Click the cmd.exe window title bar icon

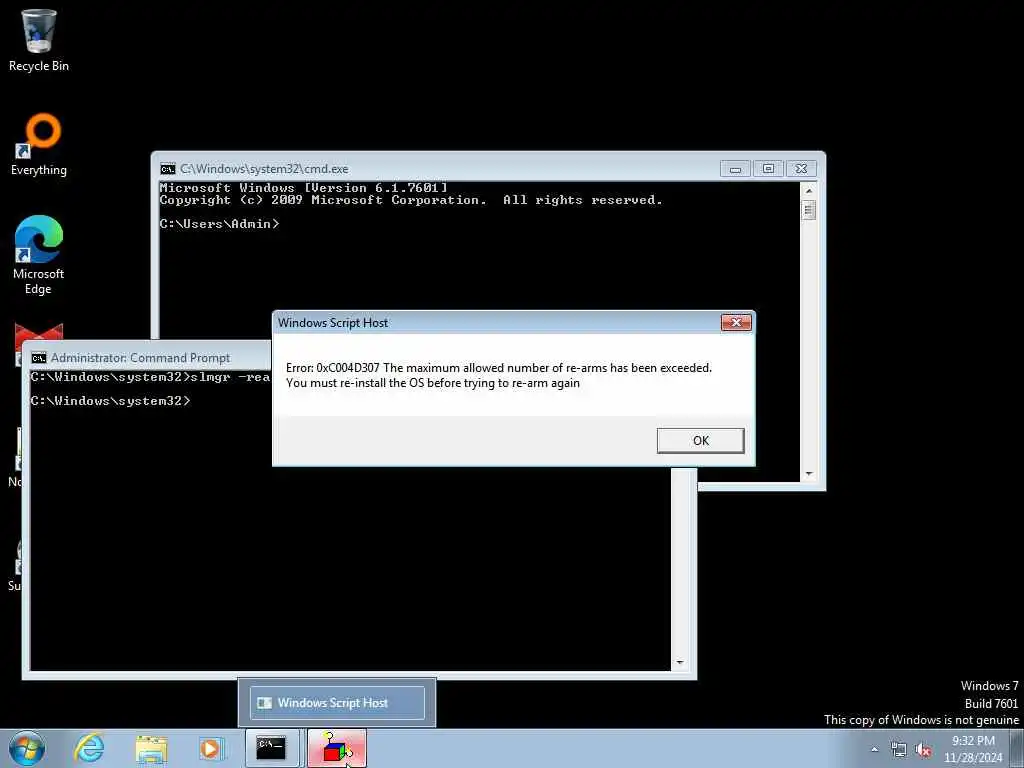(x=168, y=169)
